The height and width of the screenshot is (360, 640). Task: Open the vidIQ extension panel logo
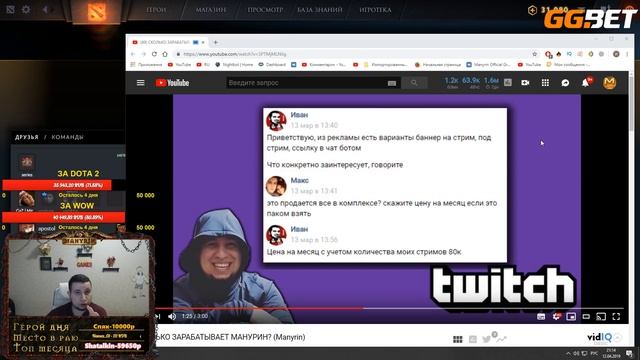599,338
